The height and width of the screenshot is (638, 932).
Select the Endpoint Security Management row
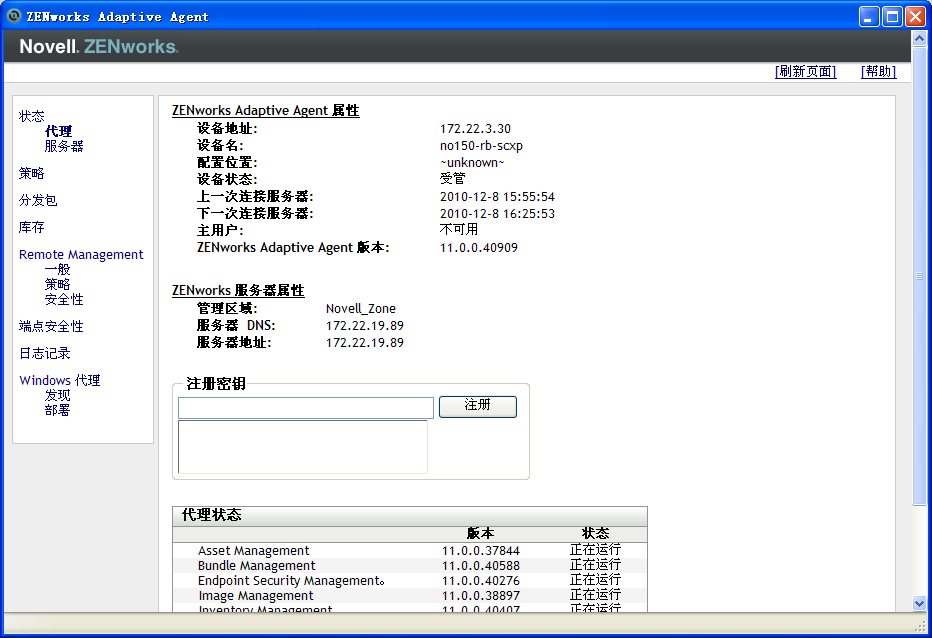coord(410,580)
